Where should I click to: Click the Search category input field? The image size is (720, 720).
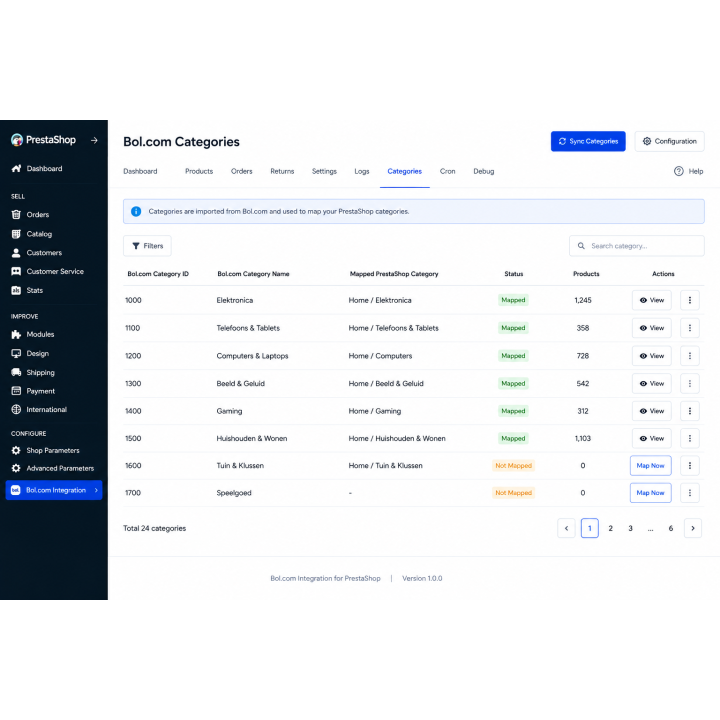[636, 246]
